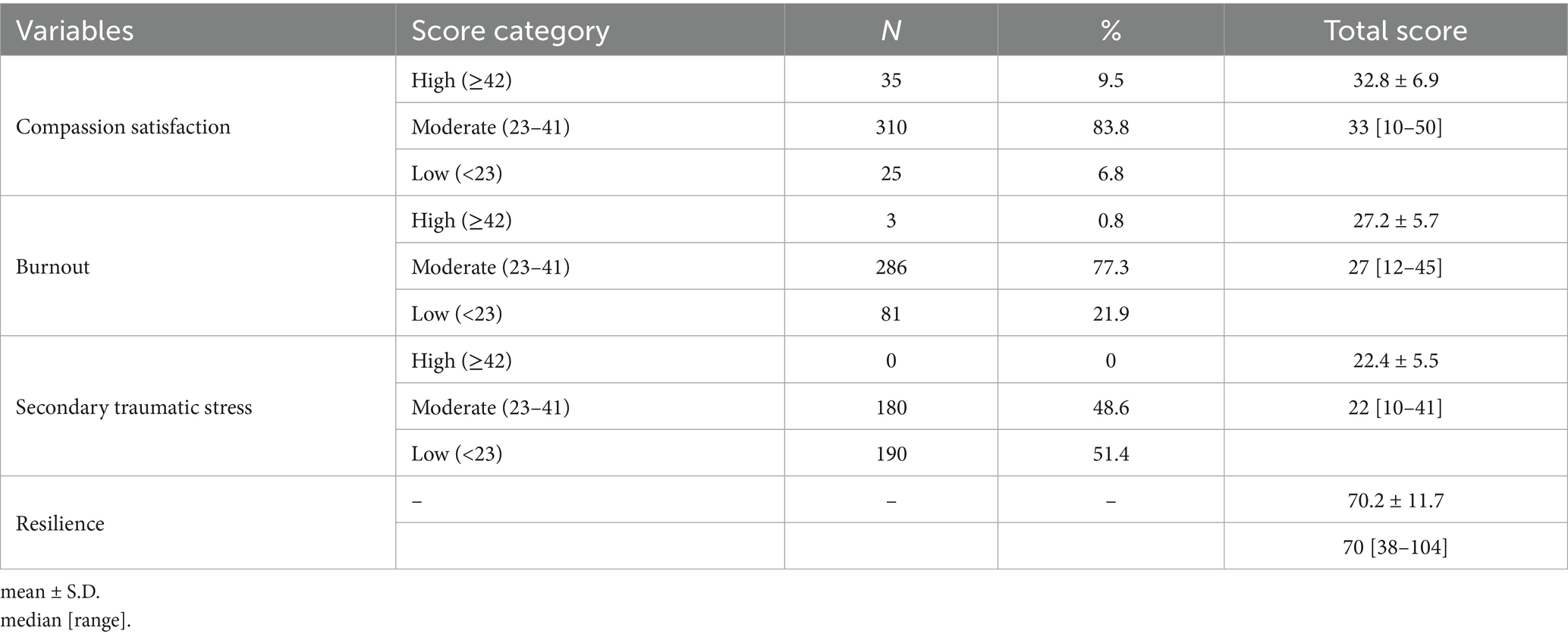Click the 310 count cell
1568x637 pixels.
(x=891, y=127)
